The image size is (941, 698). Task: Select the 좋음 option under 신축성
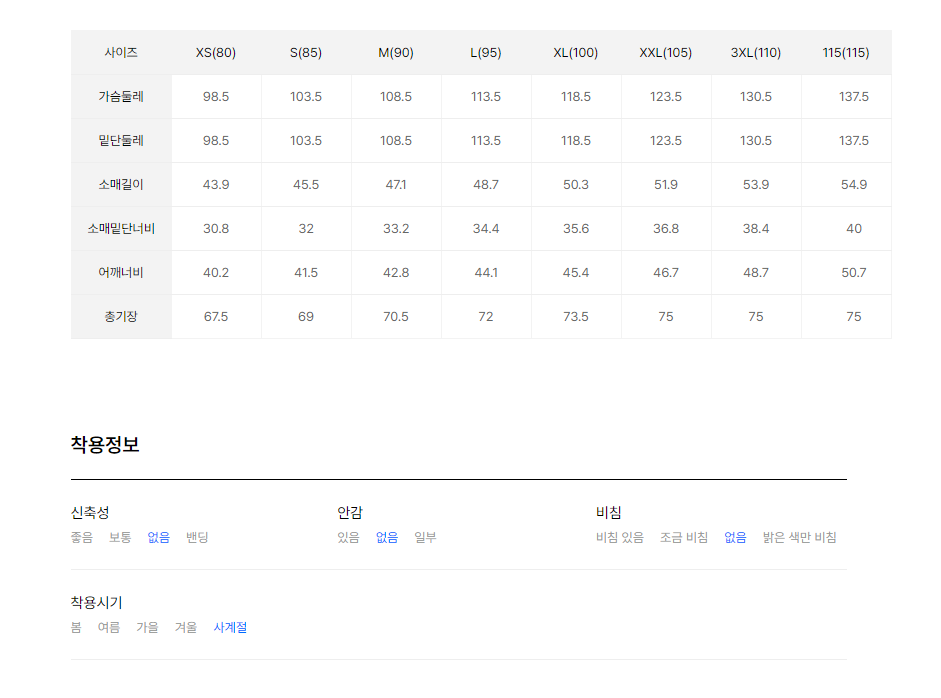tap(82, 537)
